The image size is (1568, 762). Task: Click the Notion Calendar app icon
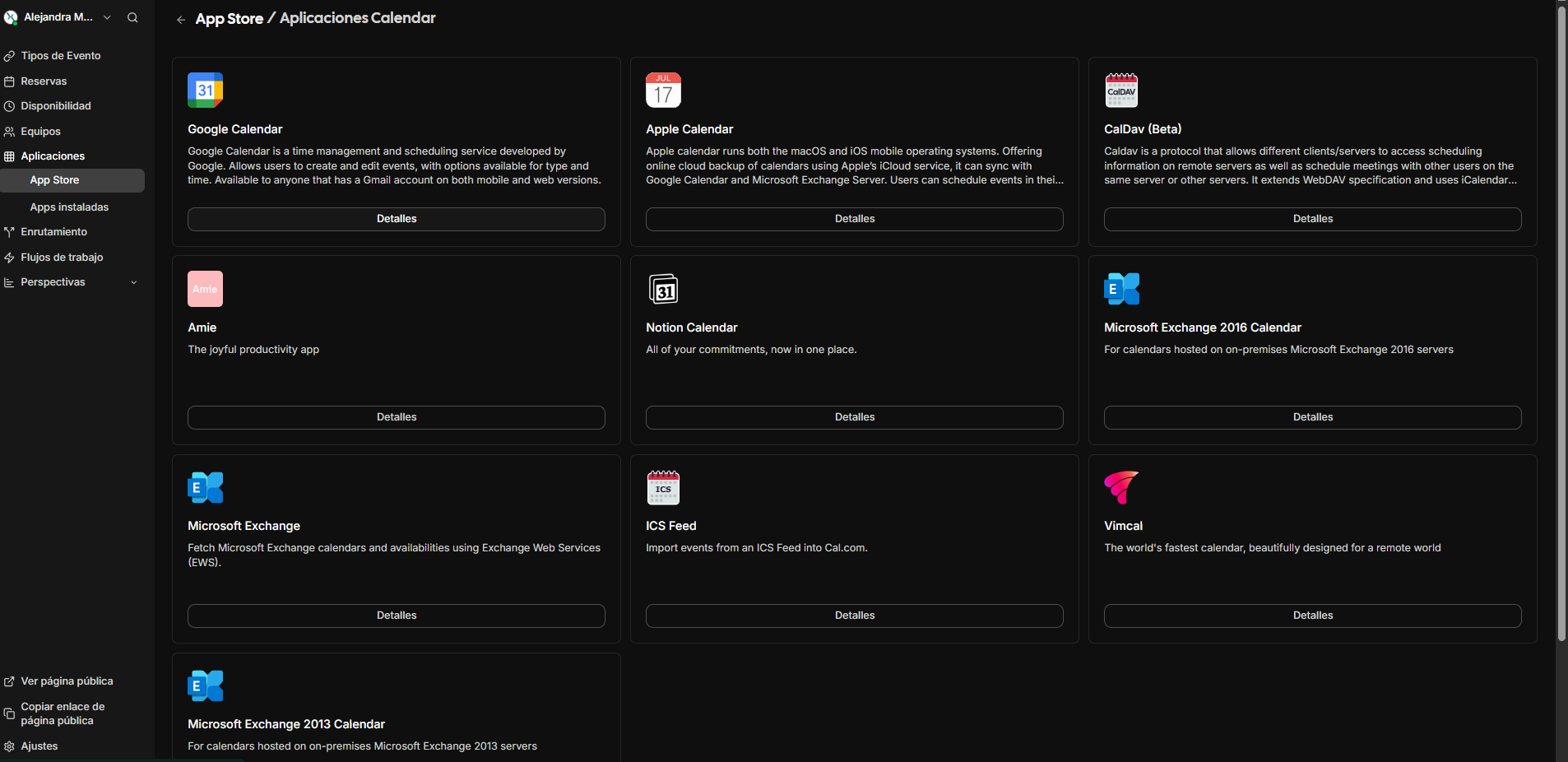coord(663,289)
